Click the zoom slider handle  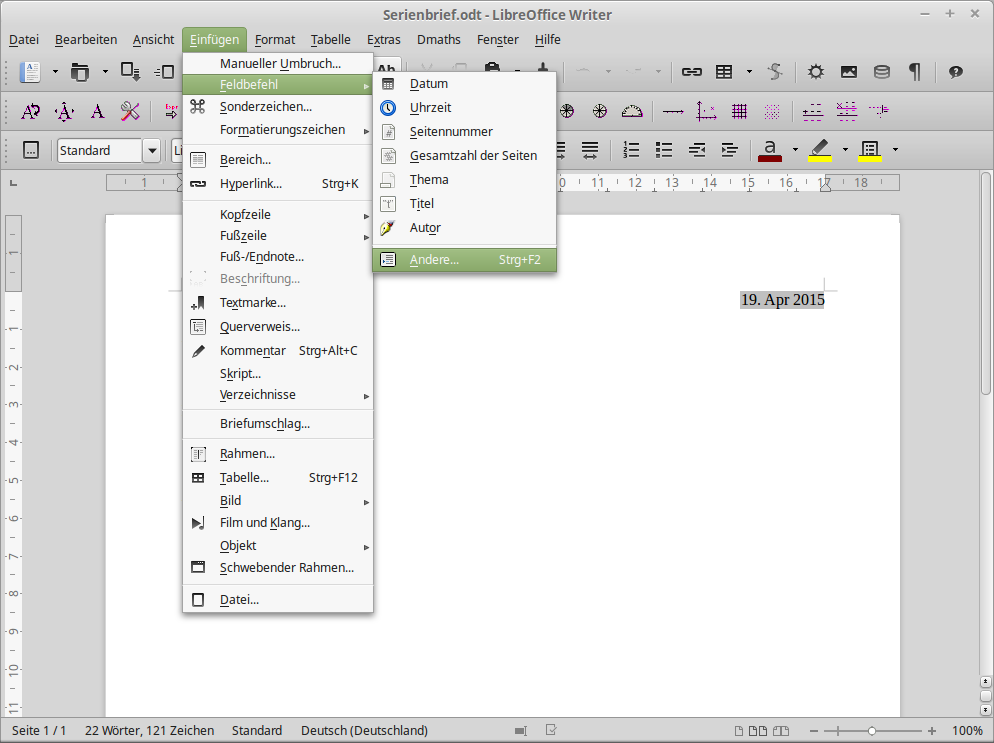[x=872, y=731]
